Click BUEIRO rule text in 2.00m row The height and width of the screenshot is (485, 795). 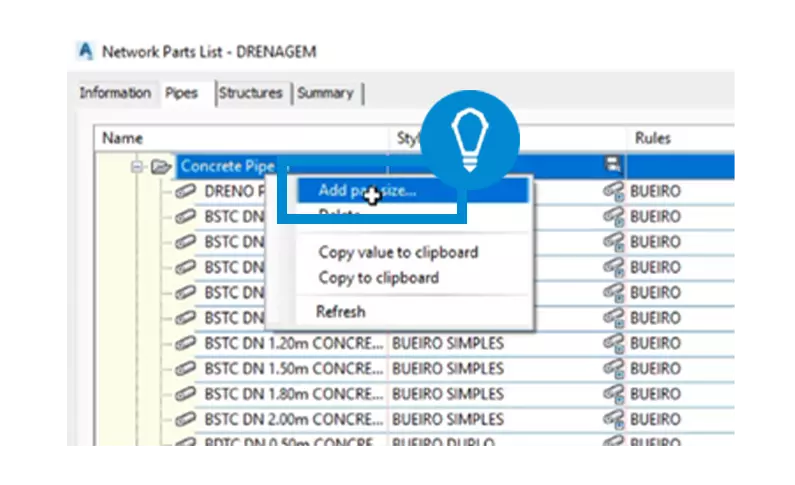(655, 419)
